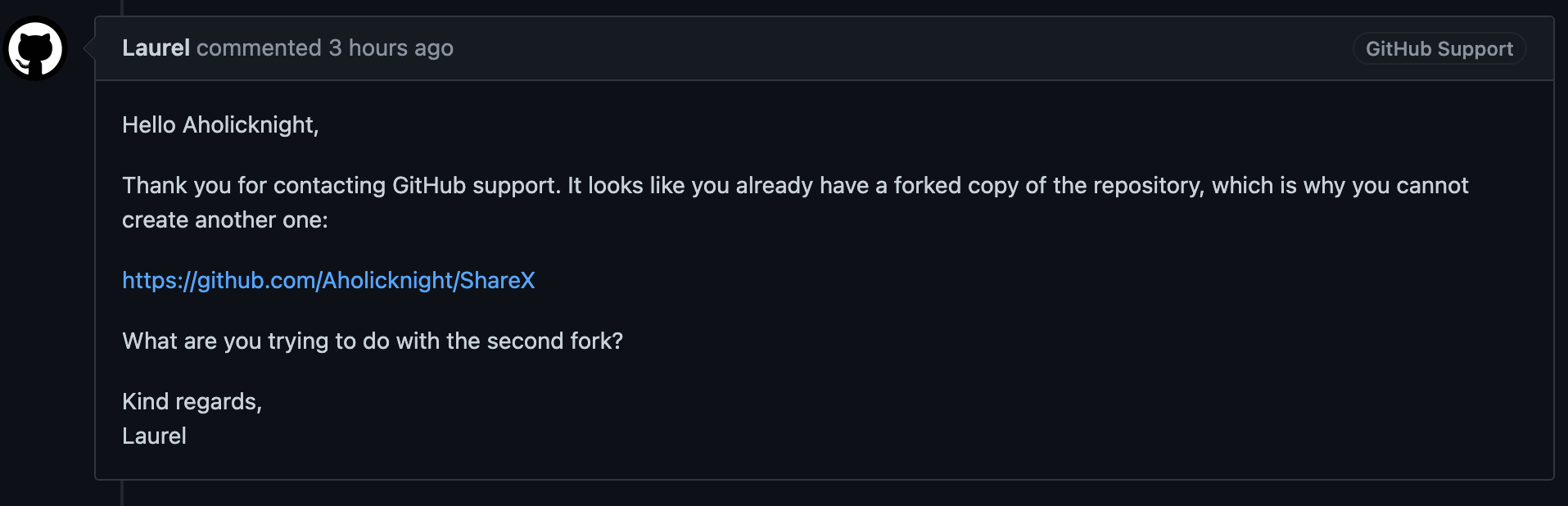Viewport: 1568px width, 506px height.
Task: Click the Laurel username link
Action: (156, 47)
